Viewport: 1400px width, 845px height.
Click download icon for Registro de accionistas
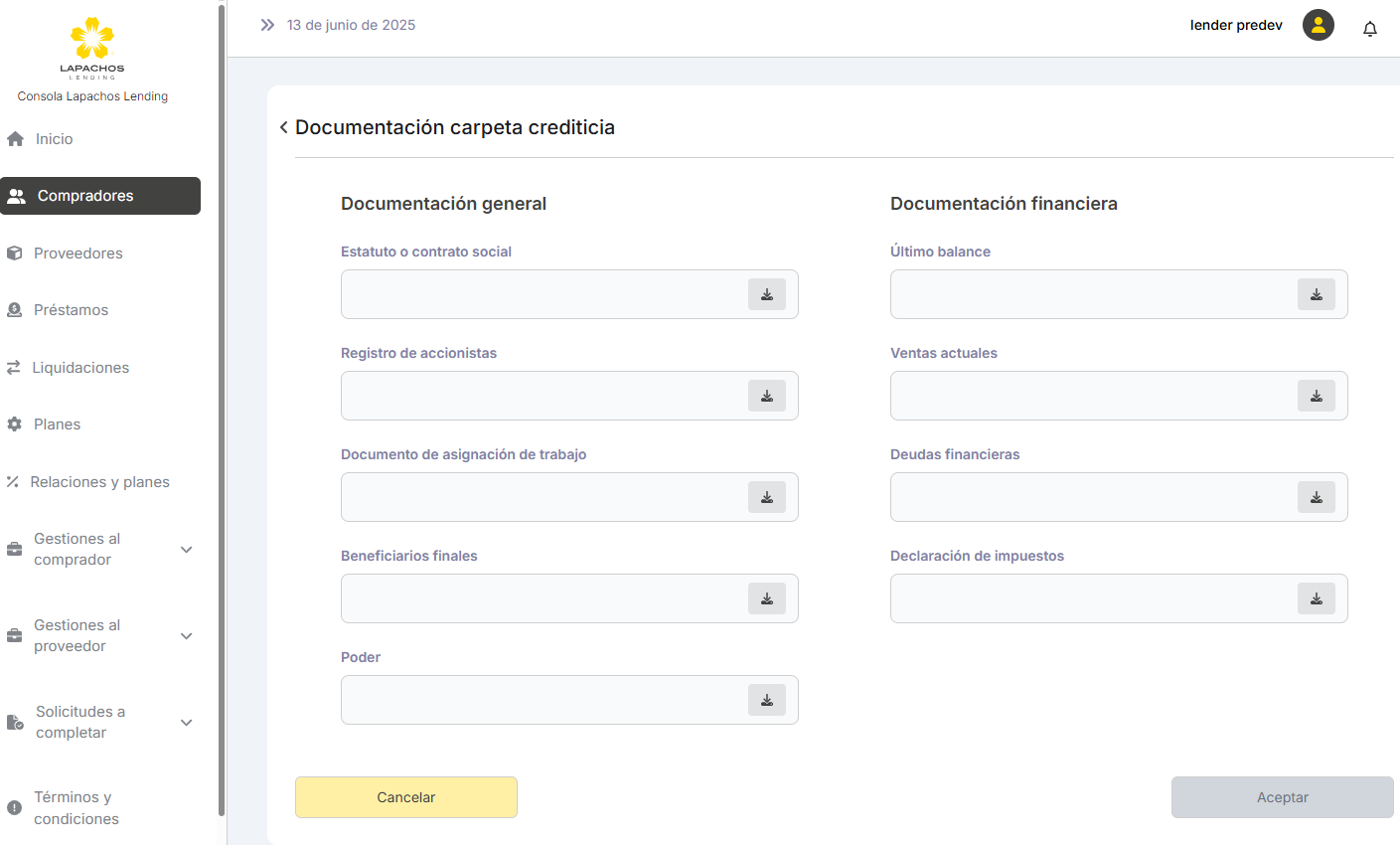766,396
